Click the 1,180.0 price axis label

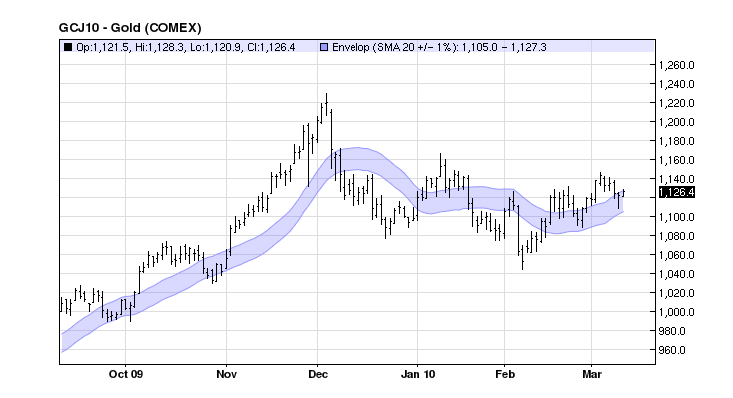676,141
